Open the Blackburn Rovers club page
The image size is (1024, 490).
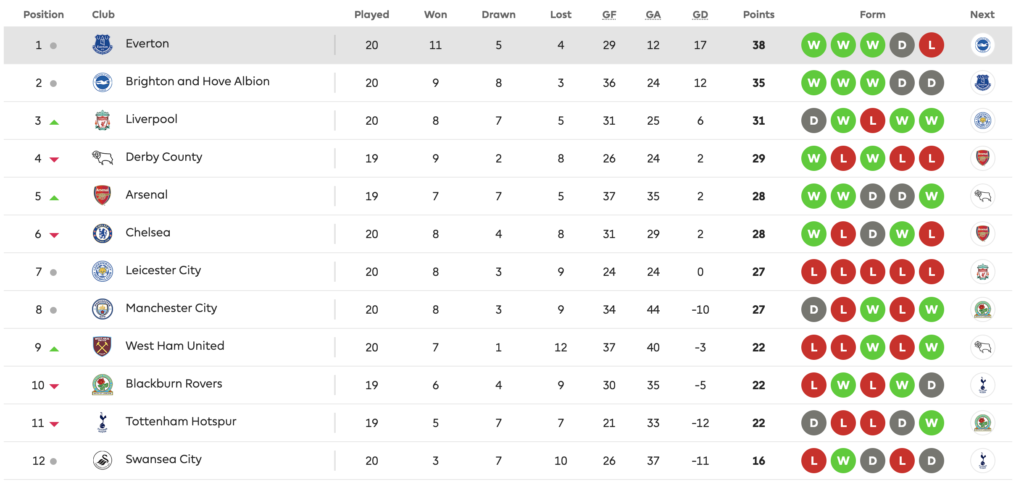point(174,384)
